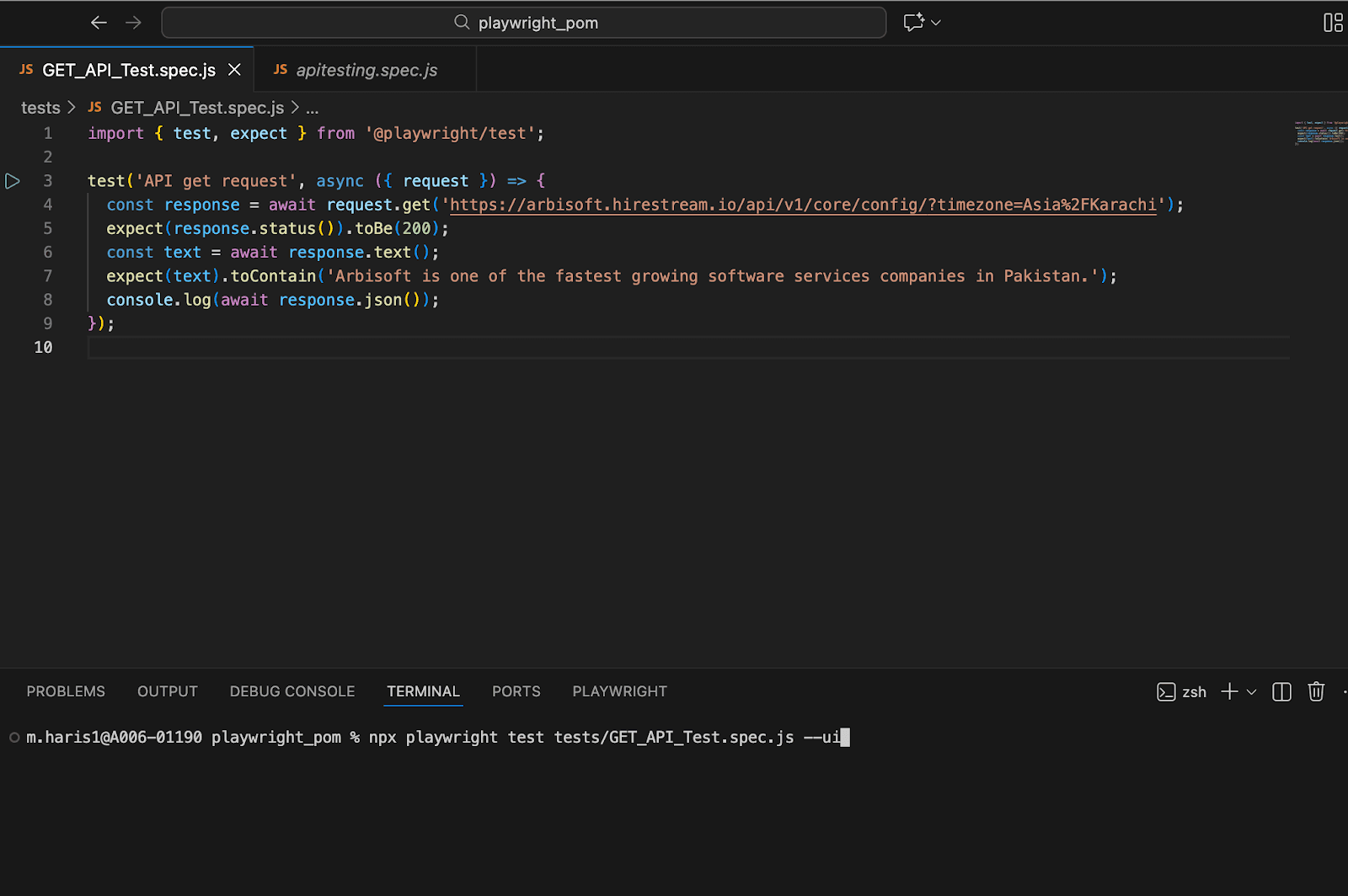Click the new terminal plus icon
The height and width of the screenshot is (896, 1348).
[x=1229, y=692]
